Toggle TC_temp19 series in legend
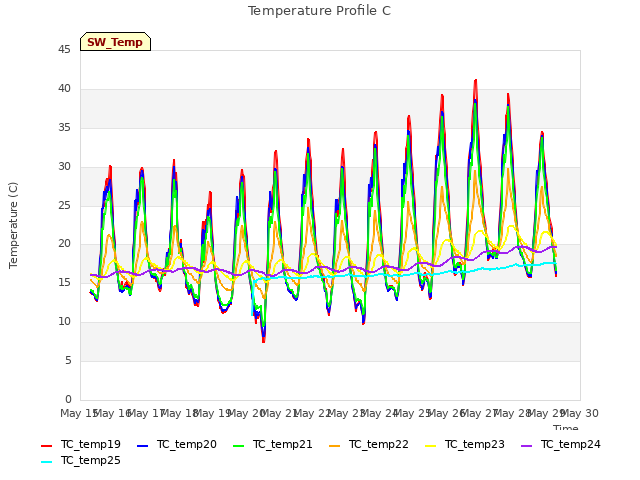 (81, 444)
